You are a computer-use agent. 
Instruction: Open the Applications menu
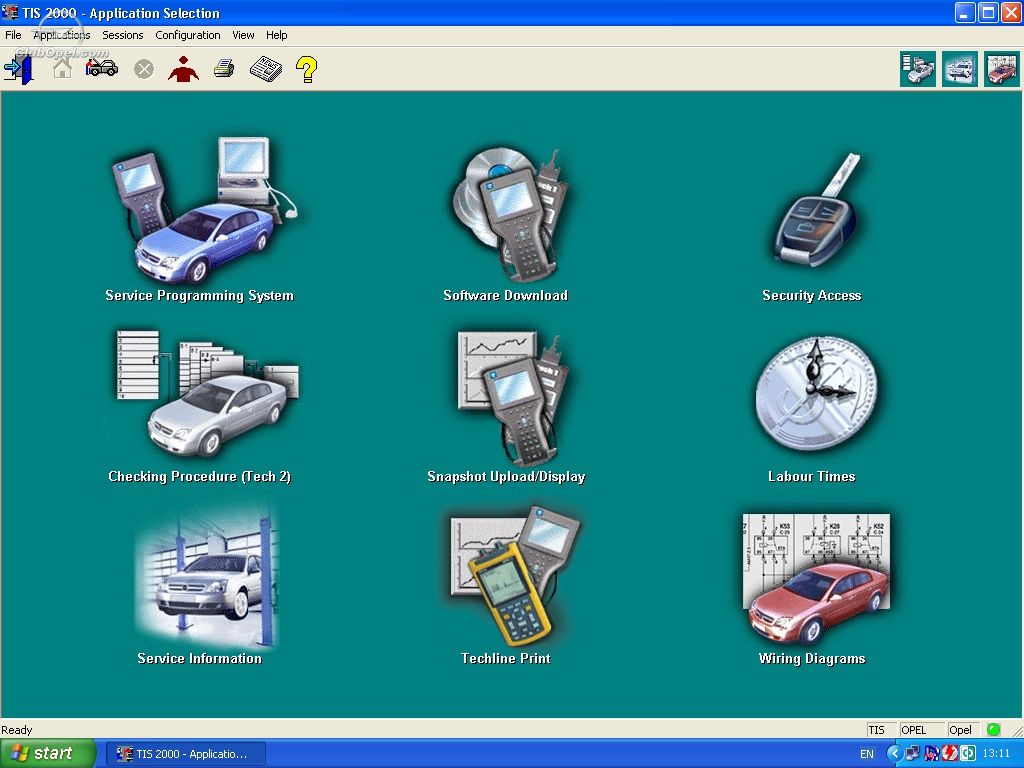(61, 35)
